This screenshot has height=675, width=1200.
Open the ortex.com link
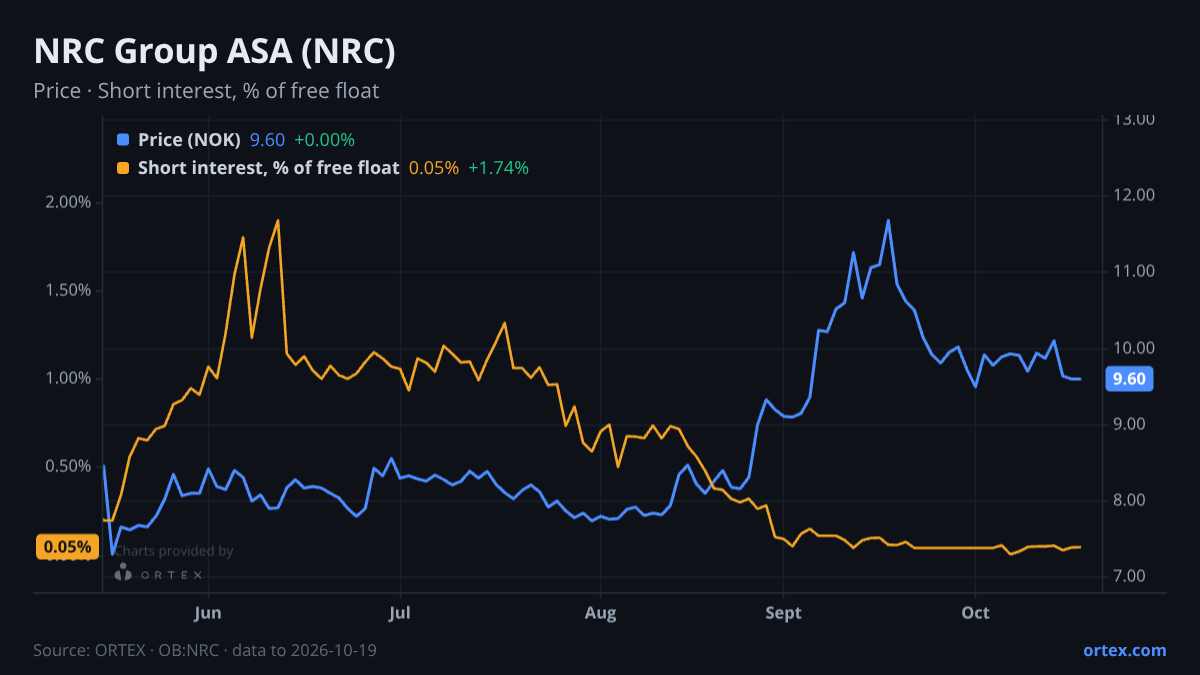point(1124,650)
